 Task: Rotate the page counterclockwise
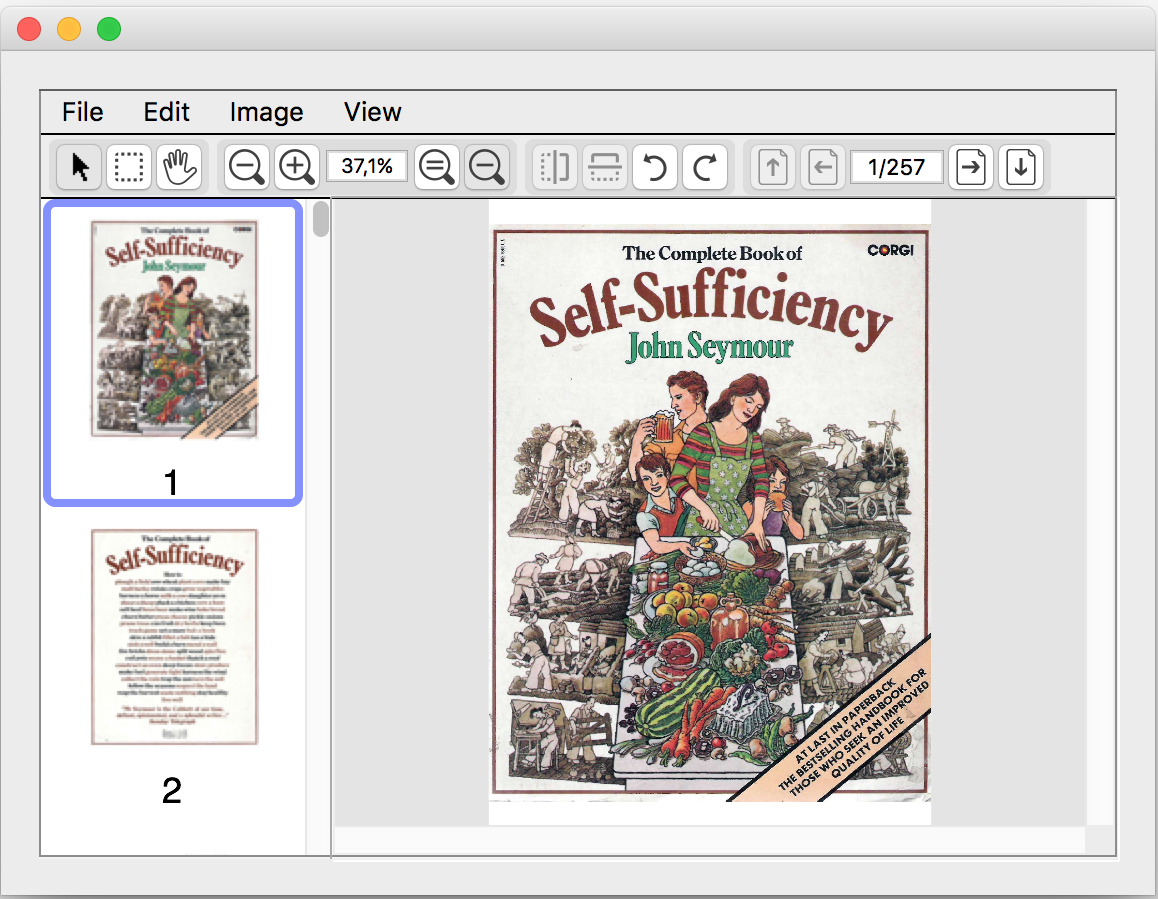(655, 167)
